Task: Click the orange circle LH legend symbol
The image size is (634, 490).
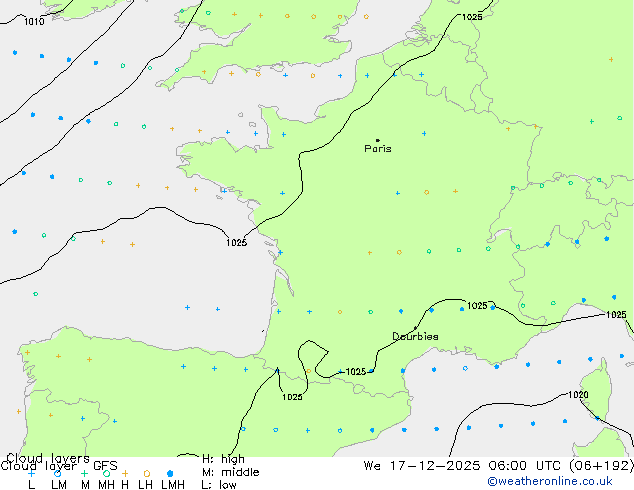Action: [147, 473]
